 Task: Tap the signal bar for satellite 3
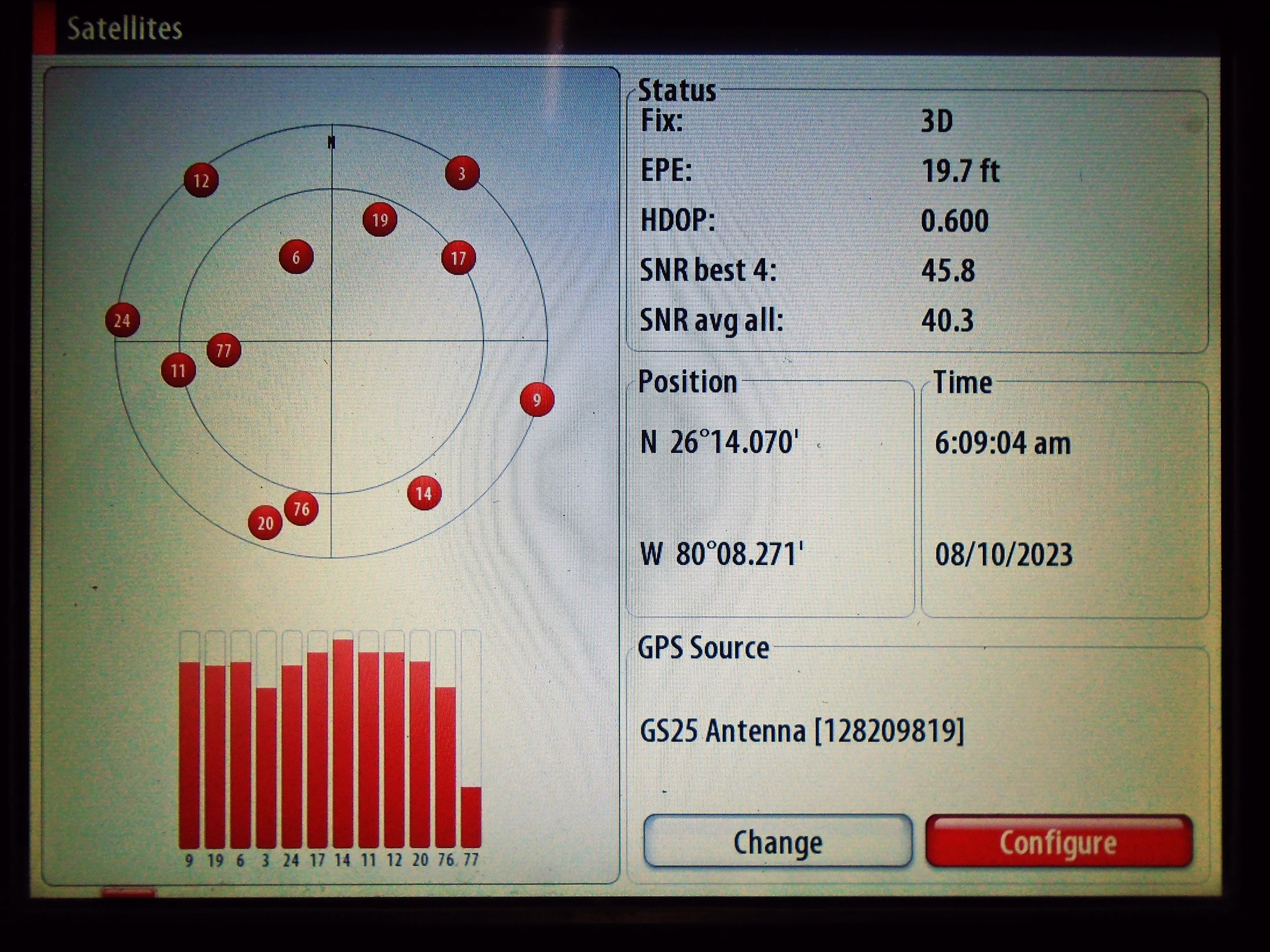coord(266,769)
